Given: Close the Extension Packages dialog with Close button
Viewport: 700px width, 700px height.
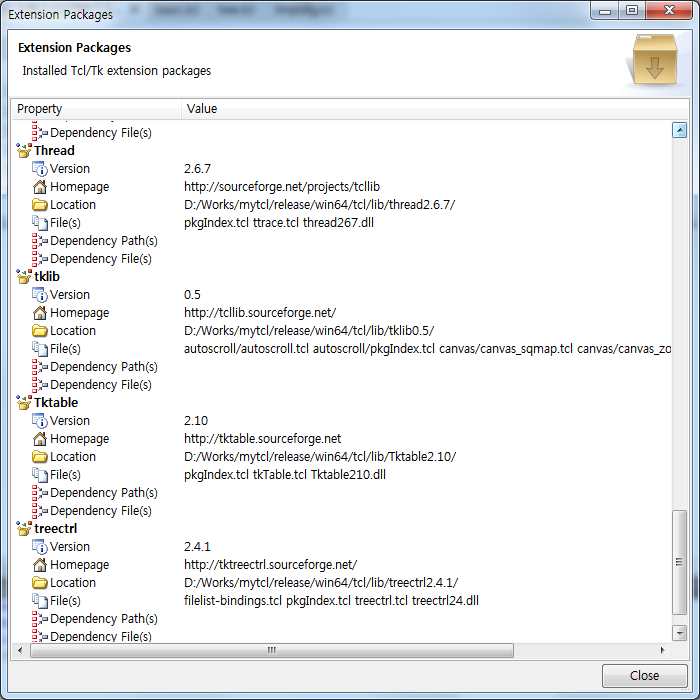Looking at the screenshot, I should [644, 675].
